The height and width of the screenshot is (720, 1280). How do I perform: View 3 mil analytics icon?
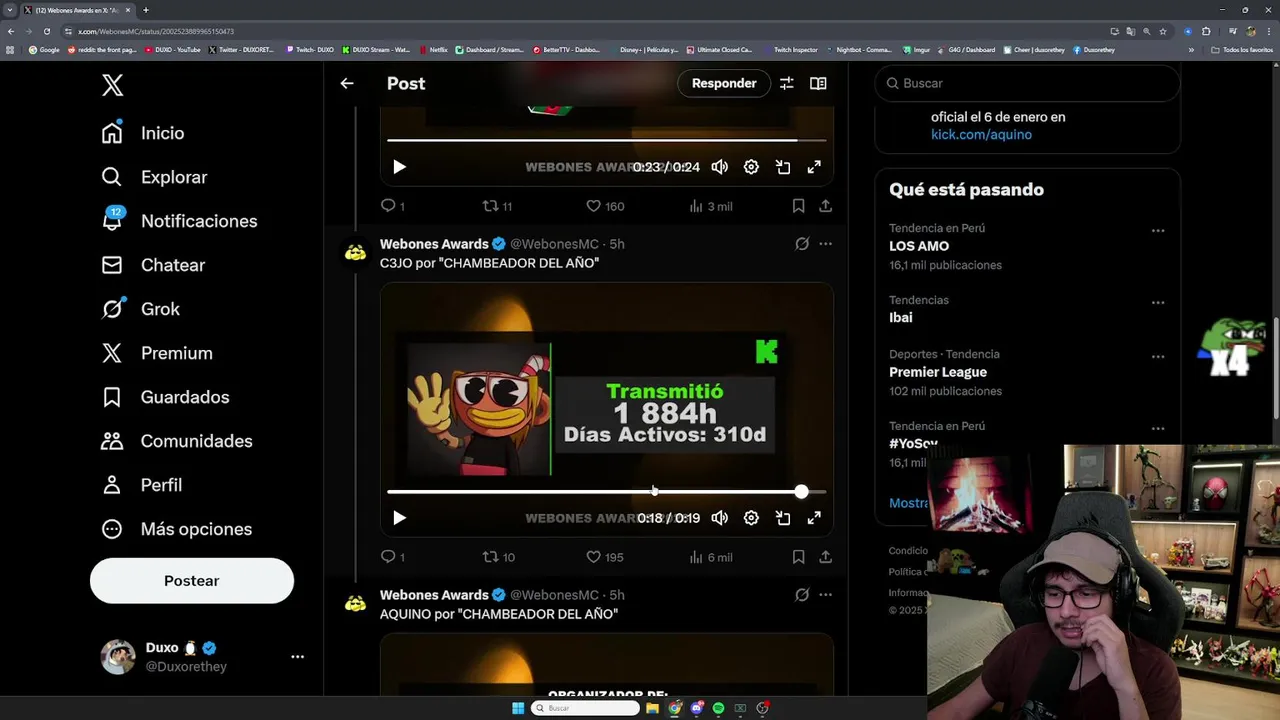(711, 206)
